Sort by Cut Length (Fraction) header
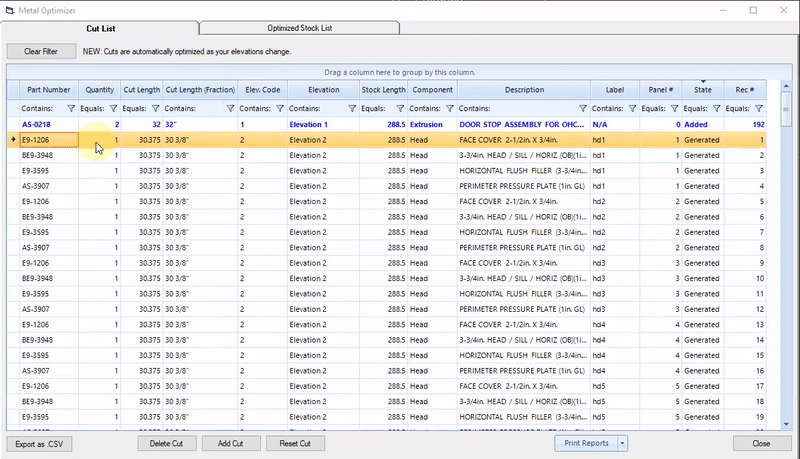 [x=200, y=90]
